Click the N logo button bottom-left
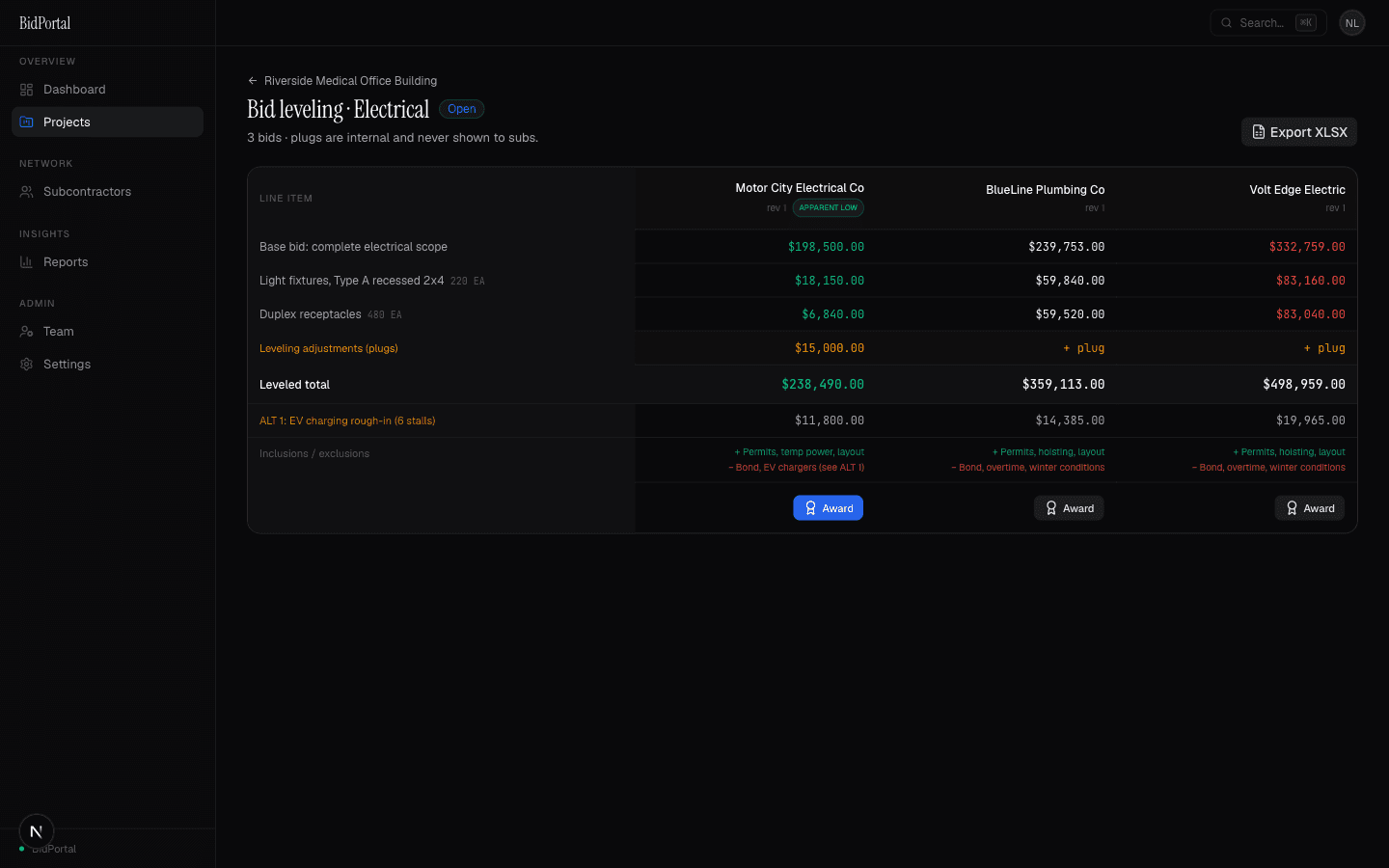The image size is (1389, 868). [37, 831]
